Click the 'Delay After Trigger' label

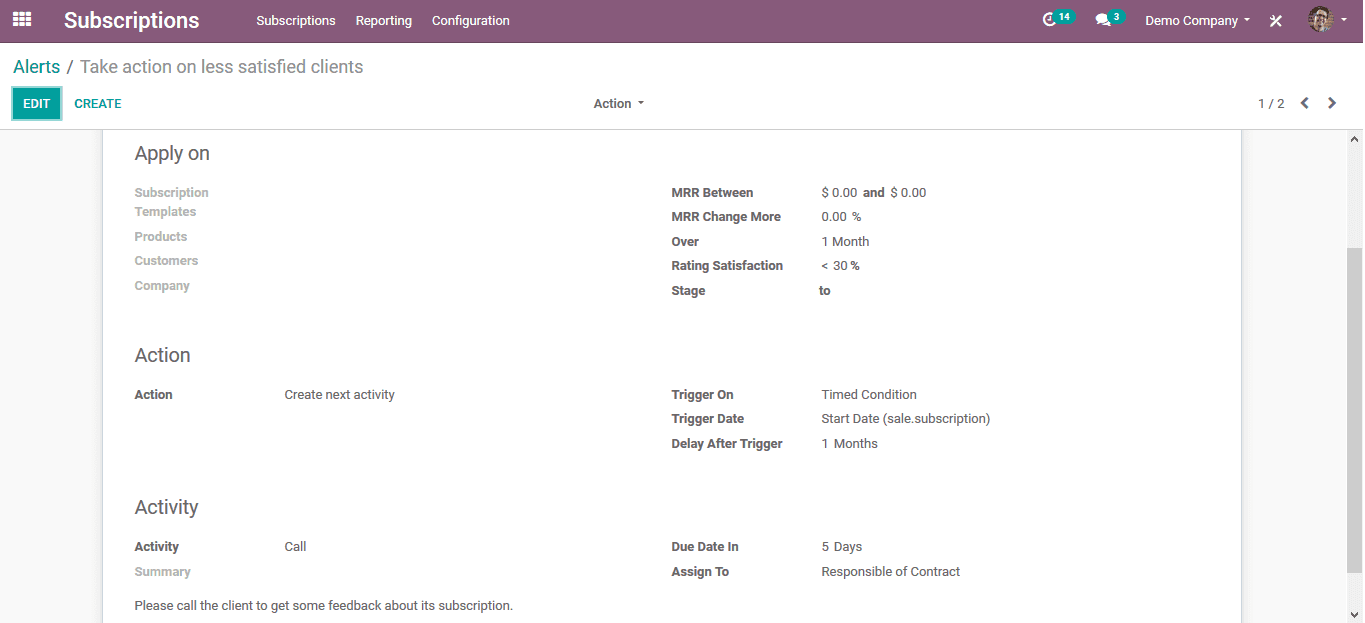coord(727,444)
